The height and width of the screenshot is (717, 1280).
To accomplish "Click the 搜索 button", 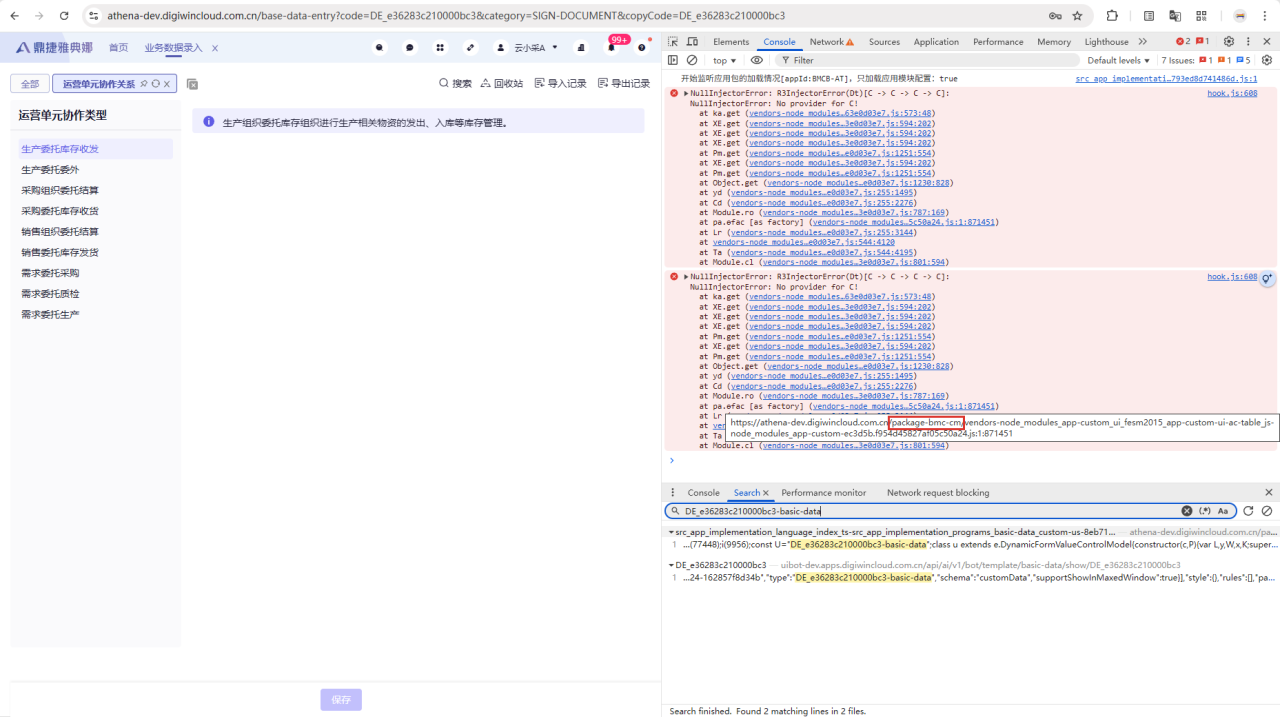I will pos(455,84).
